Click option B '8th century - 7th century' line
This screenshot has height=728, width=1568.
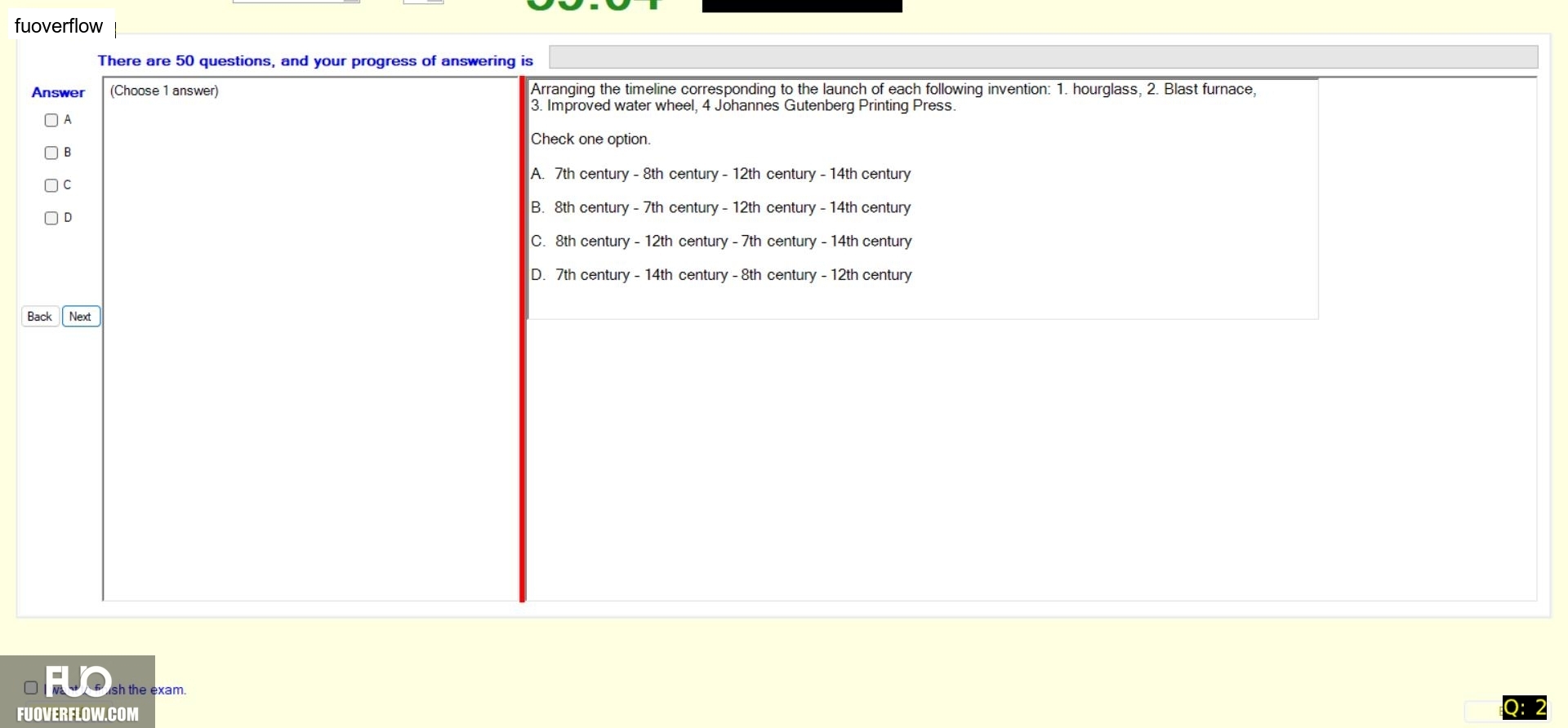pyautogui.click(x=721, y=207)
